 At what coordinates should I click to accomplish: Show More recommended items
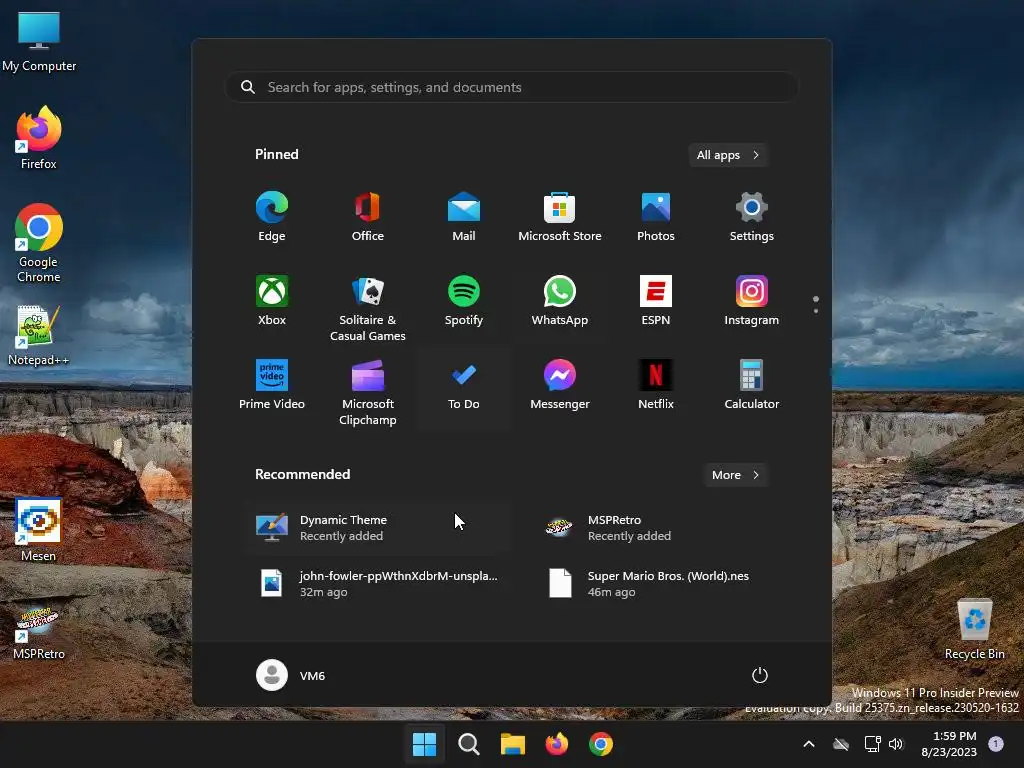click(x=735, y=475)
